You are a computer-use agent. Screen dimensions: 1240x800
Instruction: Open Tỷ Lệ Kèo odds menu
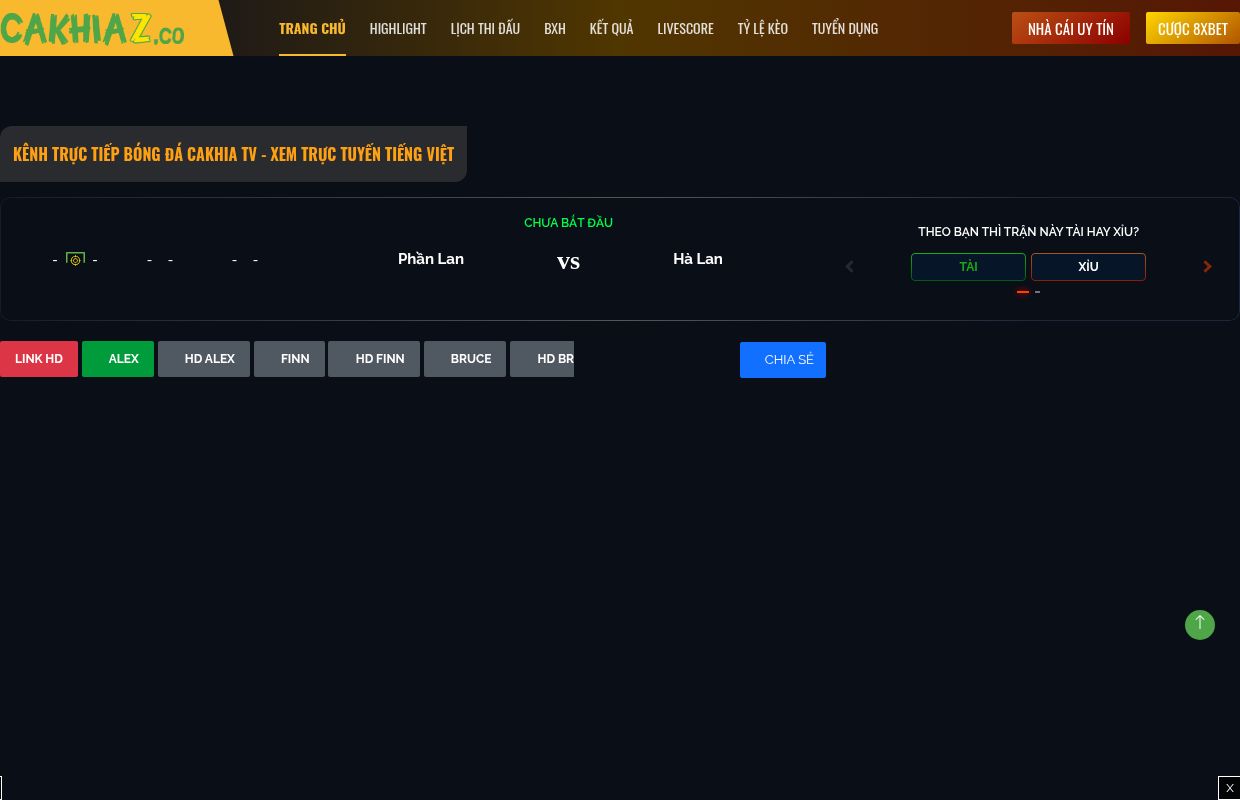763,28
